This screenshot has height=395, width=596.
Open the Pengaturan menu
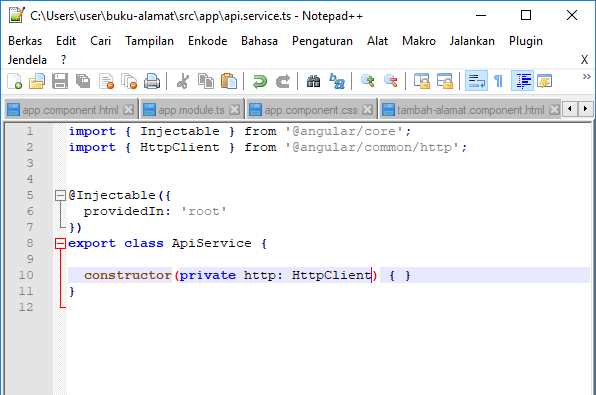[x=322, y=41]
